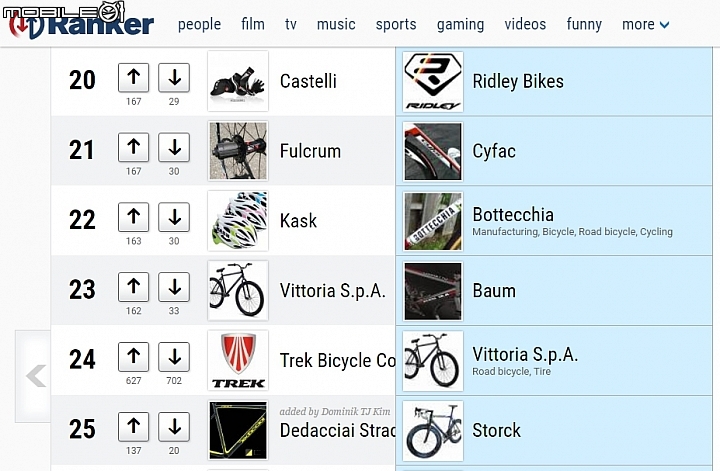Downvote Kask at rank 22
Image resolution: width=720 pixels, height=471 pixels.
click(x=174, y=217)
